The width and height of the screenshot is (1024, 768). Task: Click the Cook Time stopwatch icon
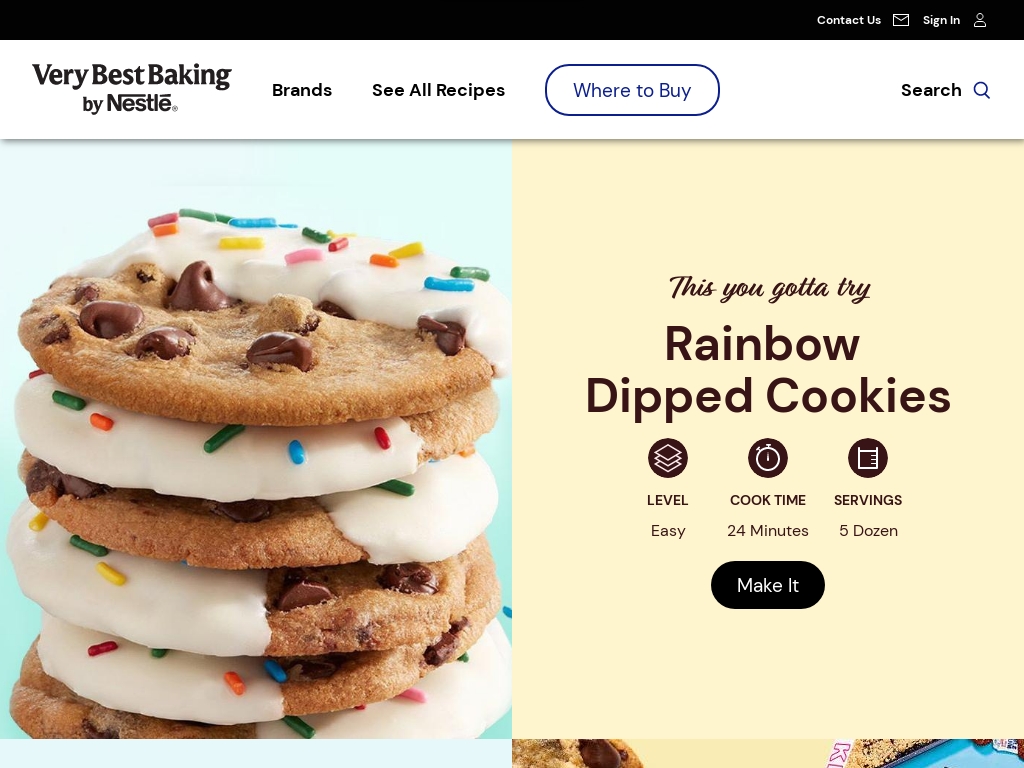coord(767,458)
